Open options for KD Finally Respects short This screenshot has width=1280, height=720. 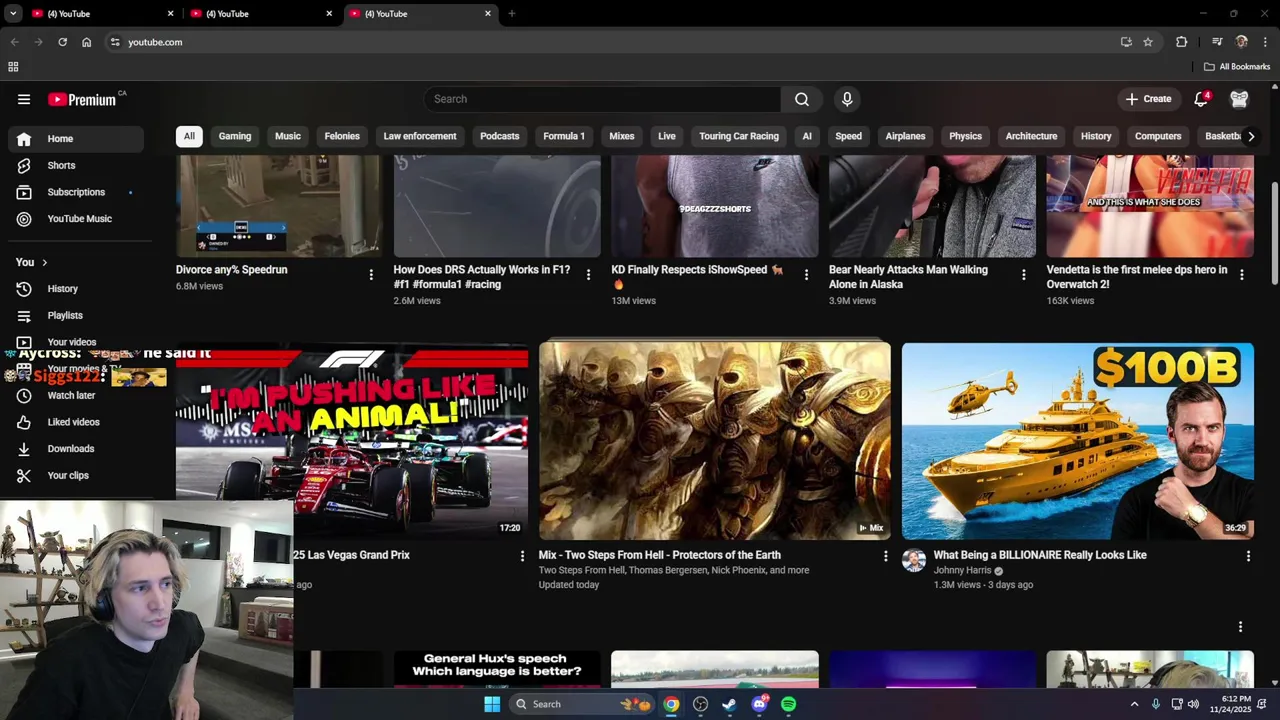pos(806,275)
